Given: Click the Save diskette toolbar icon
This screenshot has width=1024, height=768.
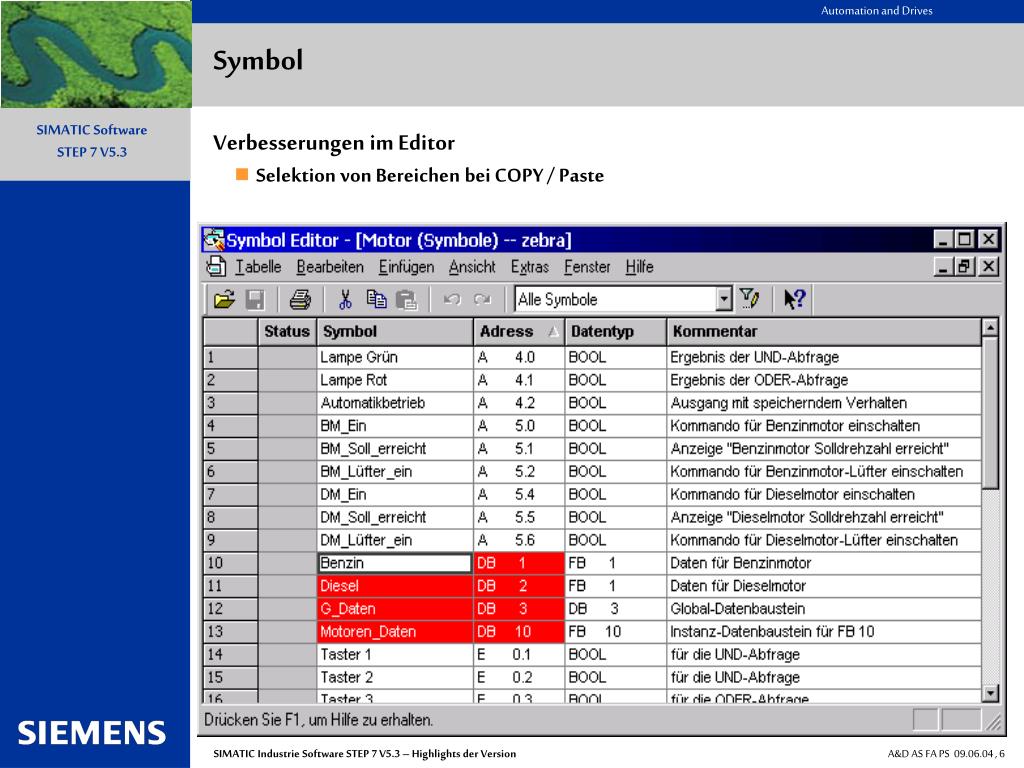Looking at the screenshot, I should 255,300.
